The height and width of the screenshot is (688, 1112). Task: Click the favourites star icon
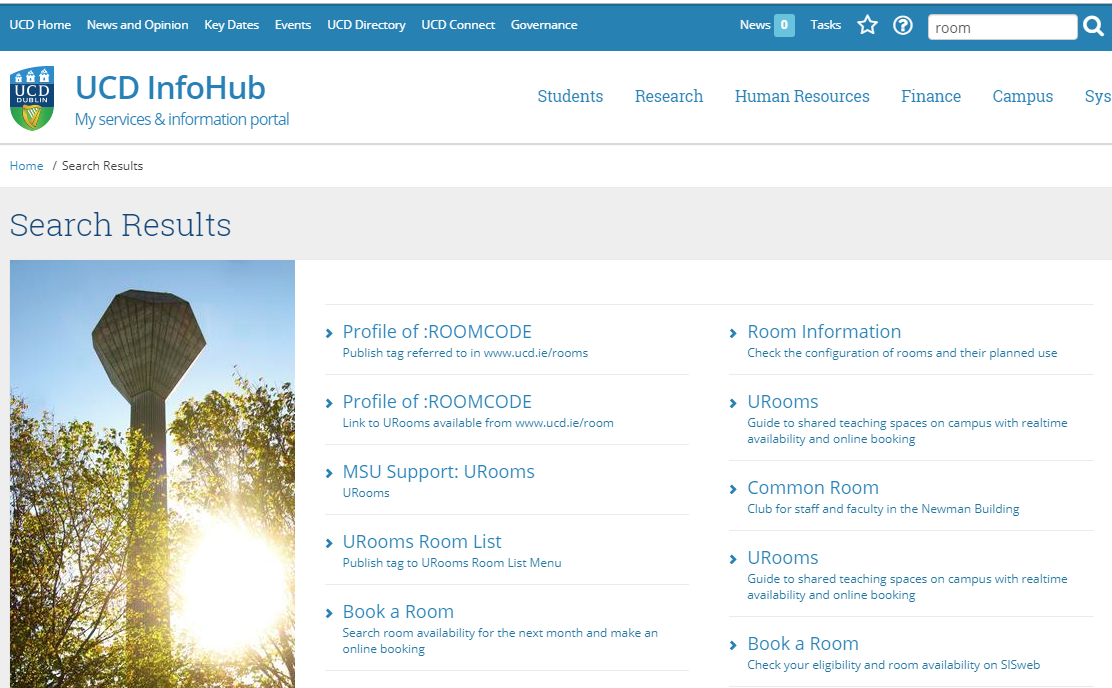(867, 26)
